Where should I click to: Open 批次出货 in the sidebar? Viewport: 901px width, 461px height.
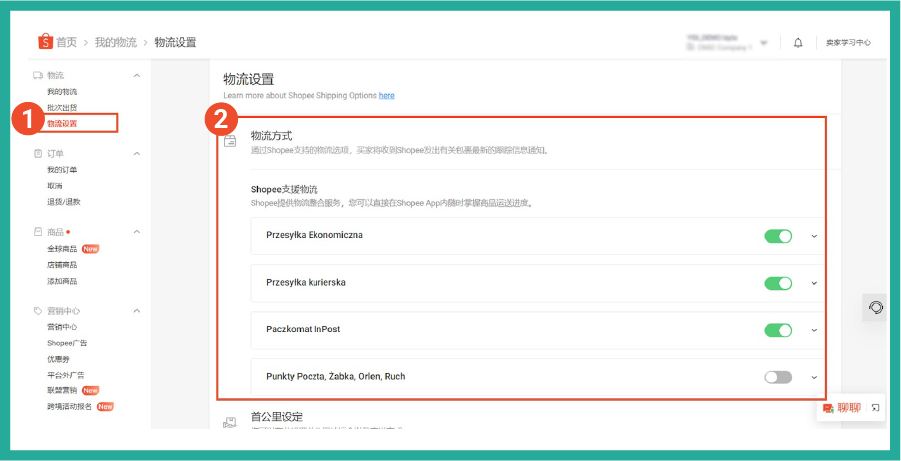coord(62,107)
